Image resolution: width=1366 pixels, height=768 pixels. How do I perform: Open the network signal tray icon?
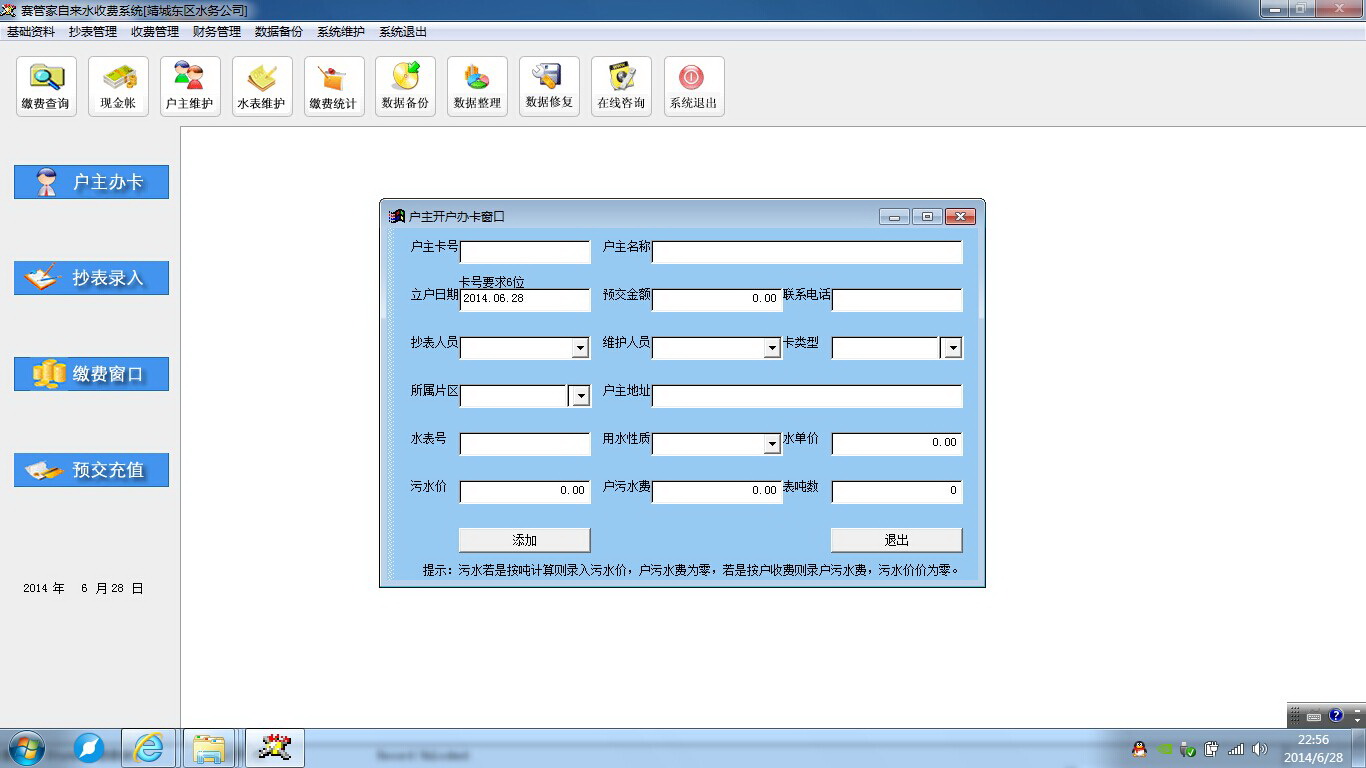pyautogui.click(x=1236, y=749)
